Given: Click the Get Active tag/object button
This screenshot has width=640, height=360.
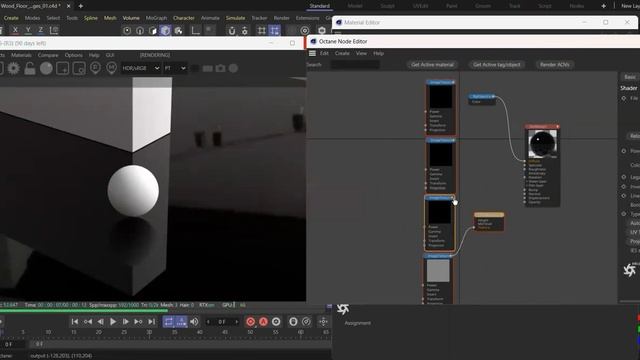Looking at the screenshot, I should [497, 64].
